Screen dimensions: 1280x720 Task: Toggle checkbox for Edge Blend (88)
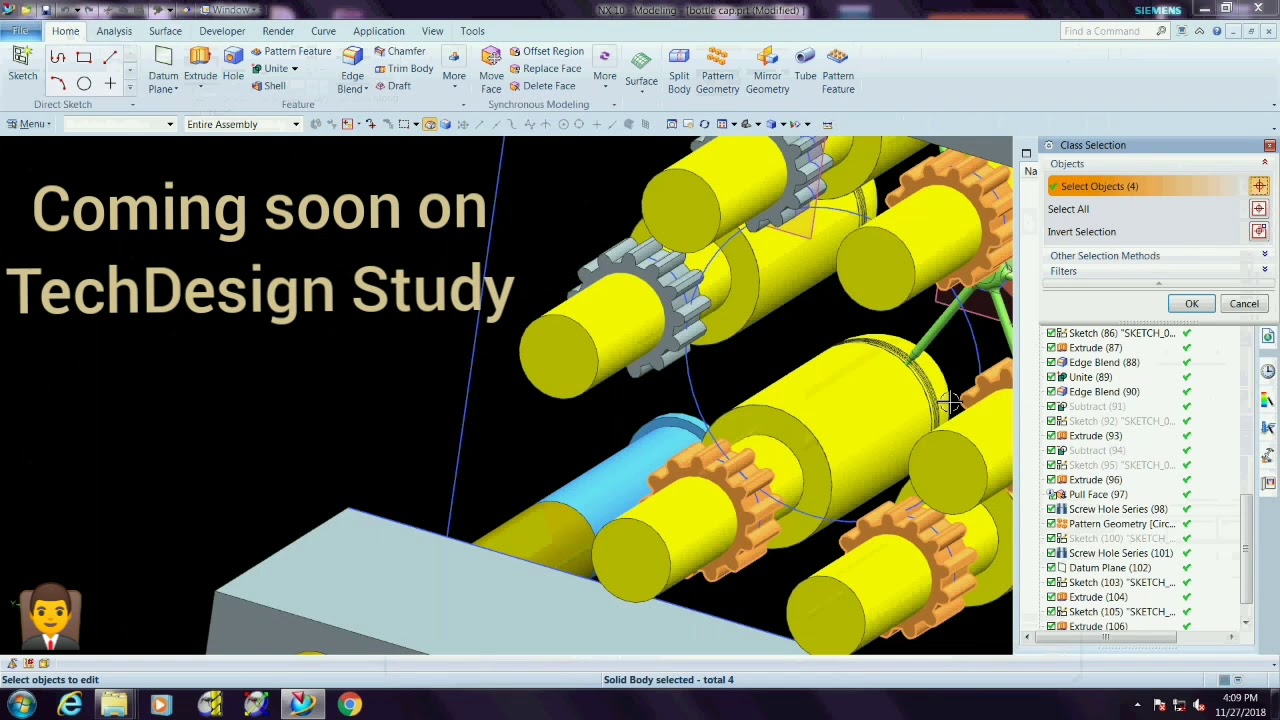click(1051, 362)
